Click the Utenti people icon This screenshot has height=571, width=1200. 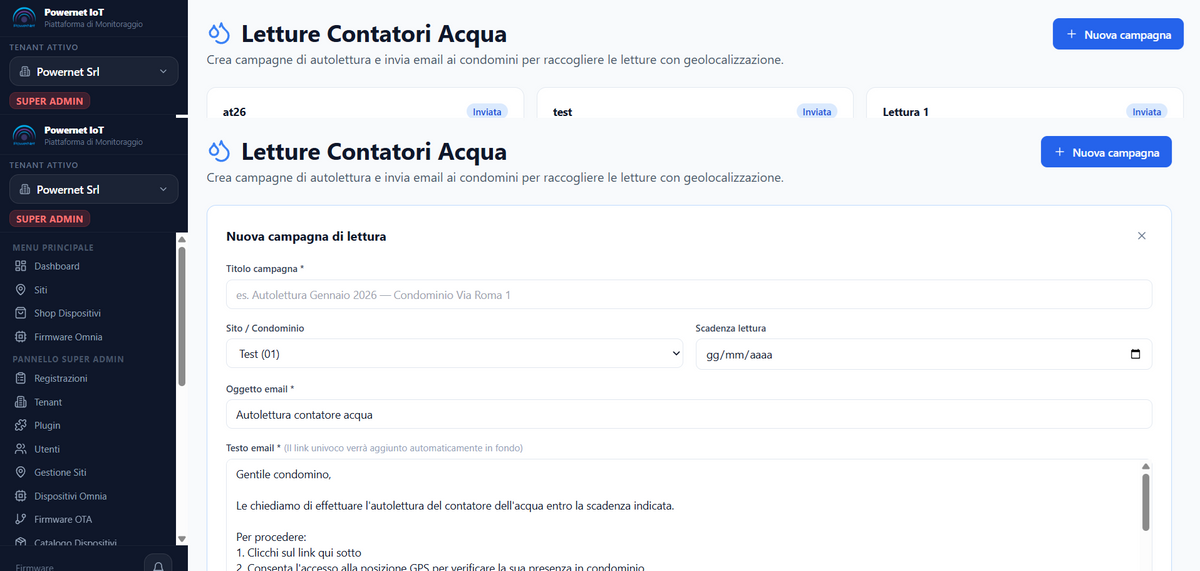(21, 449)
